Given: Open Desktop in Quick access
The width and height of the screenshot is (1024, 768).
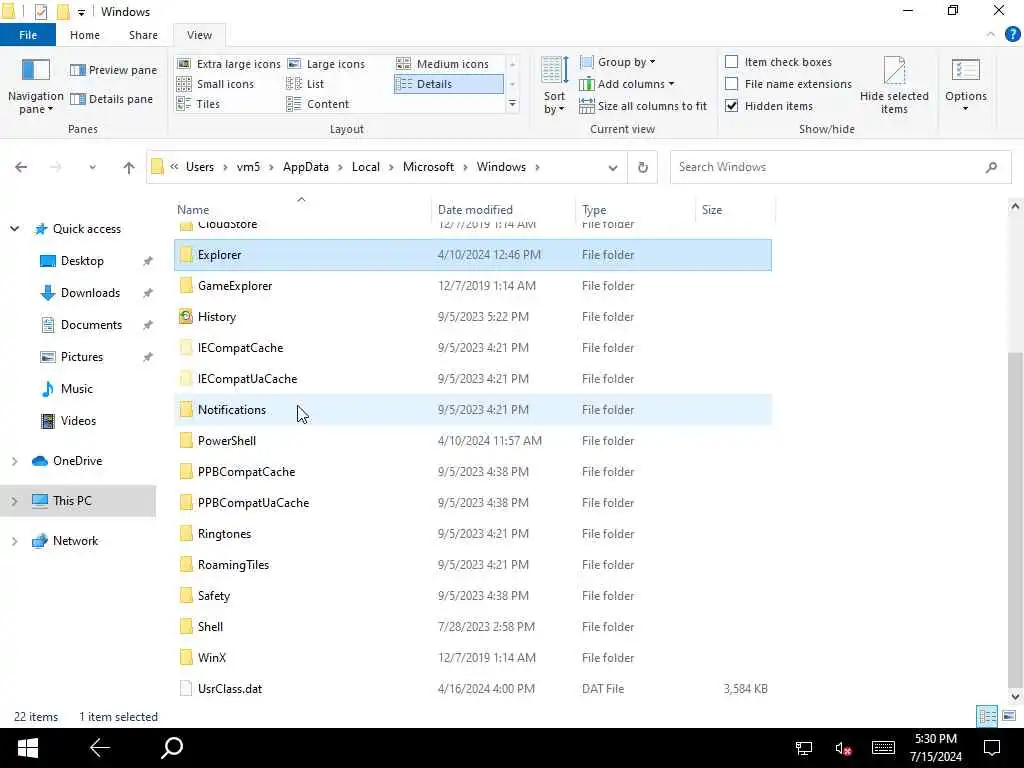Looking at the screenshot, I should pyautogui.click(x=82, y=261).
